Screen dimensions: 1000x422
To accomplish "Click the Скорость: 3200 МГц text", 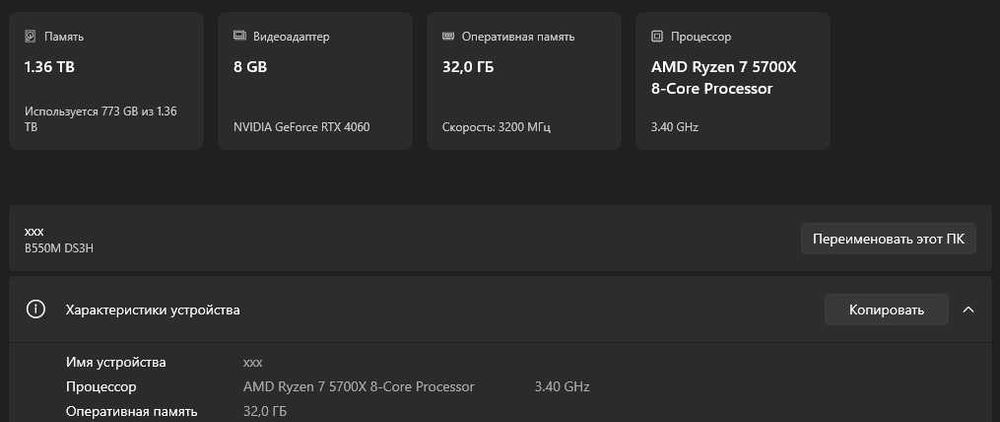I will pyautogui.click(x=496, y=127).
